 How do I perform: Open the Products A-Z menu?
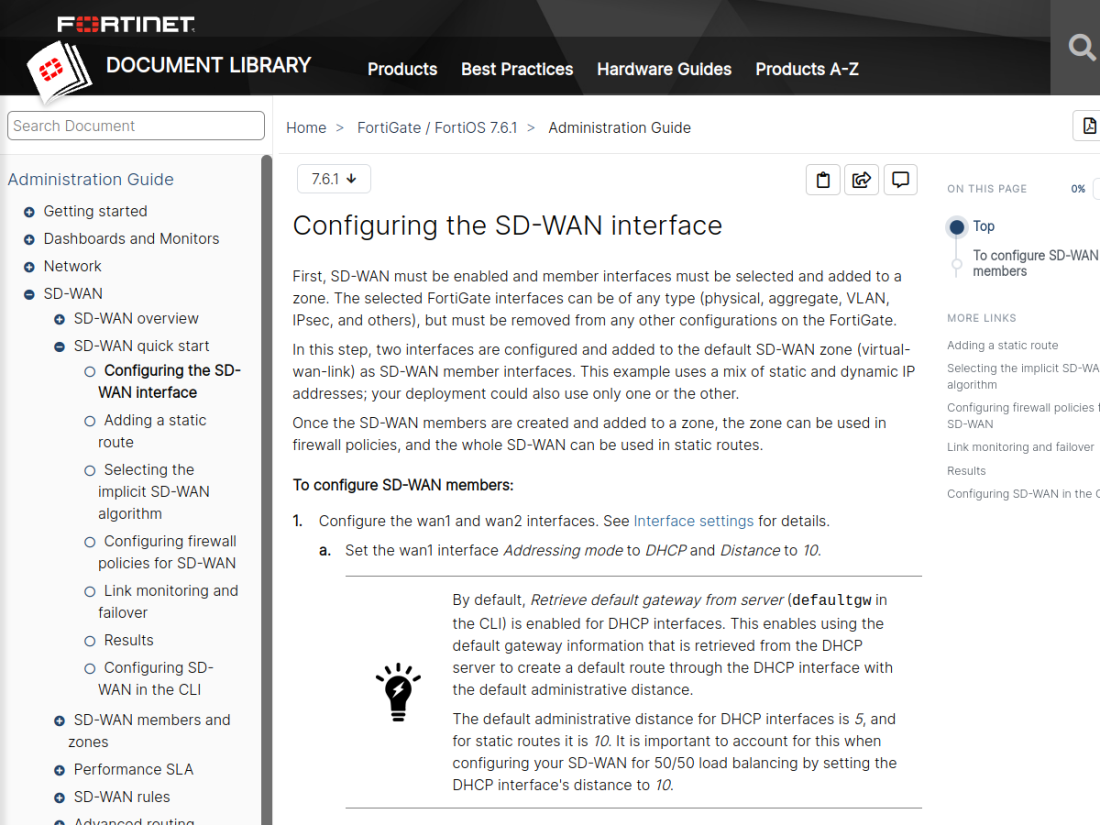(807, 69)
